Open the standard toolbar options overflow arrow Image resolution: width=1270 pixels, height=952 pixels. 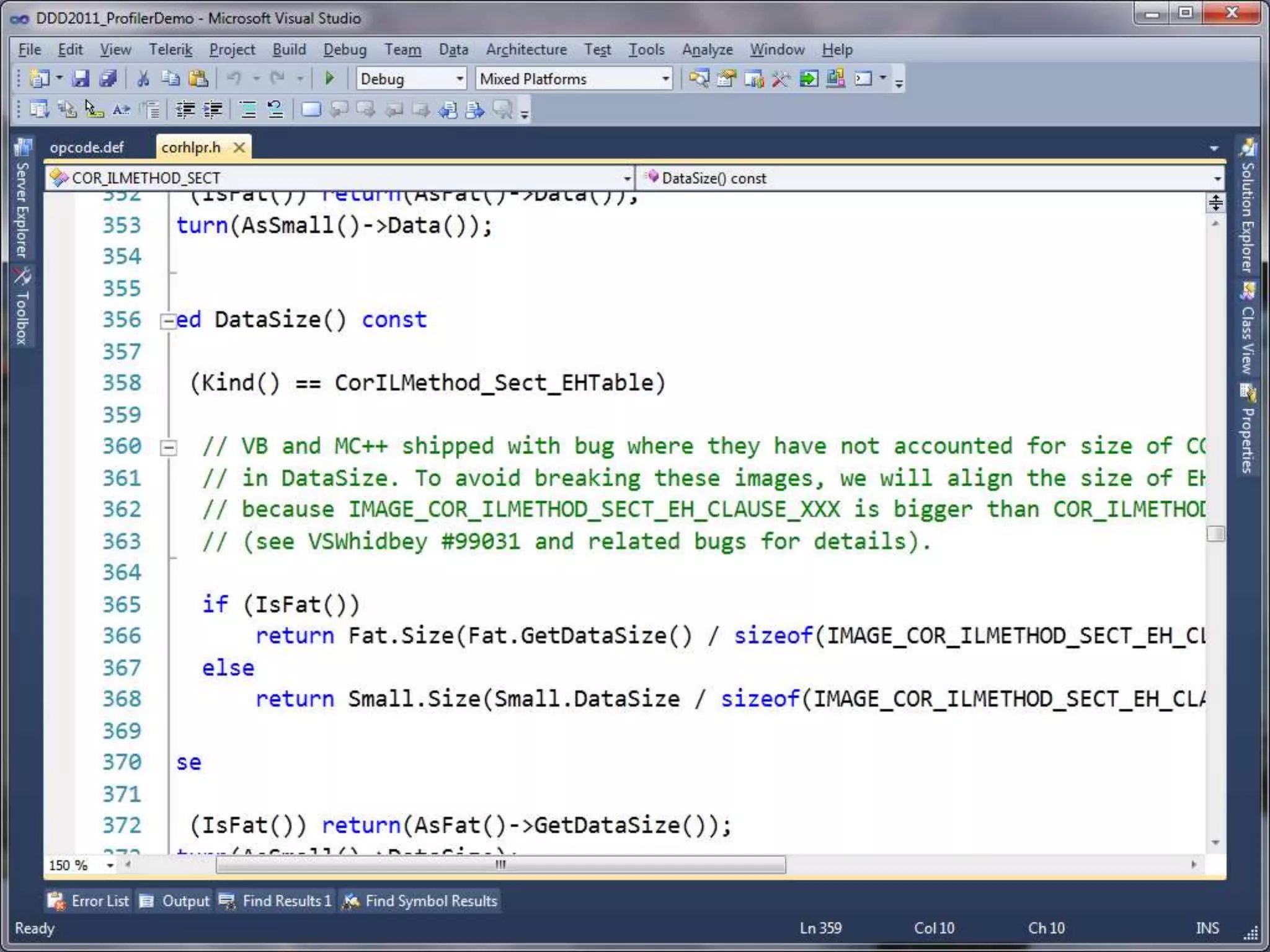(899, 82)
